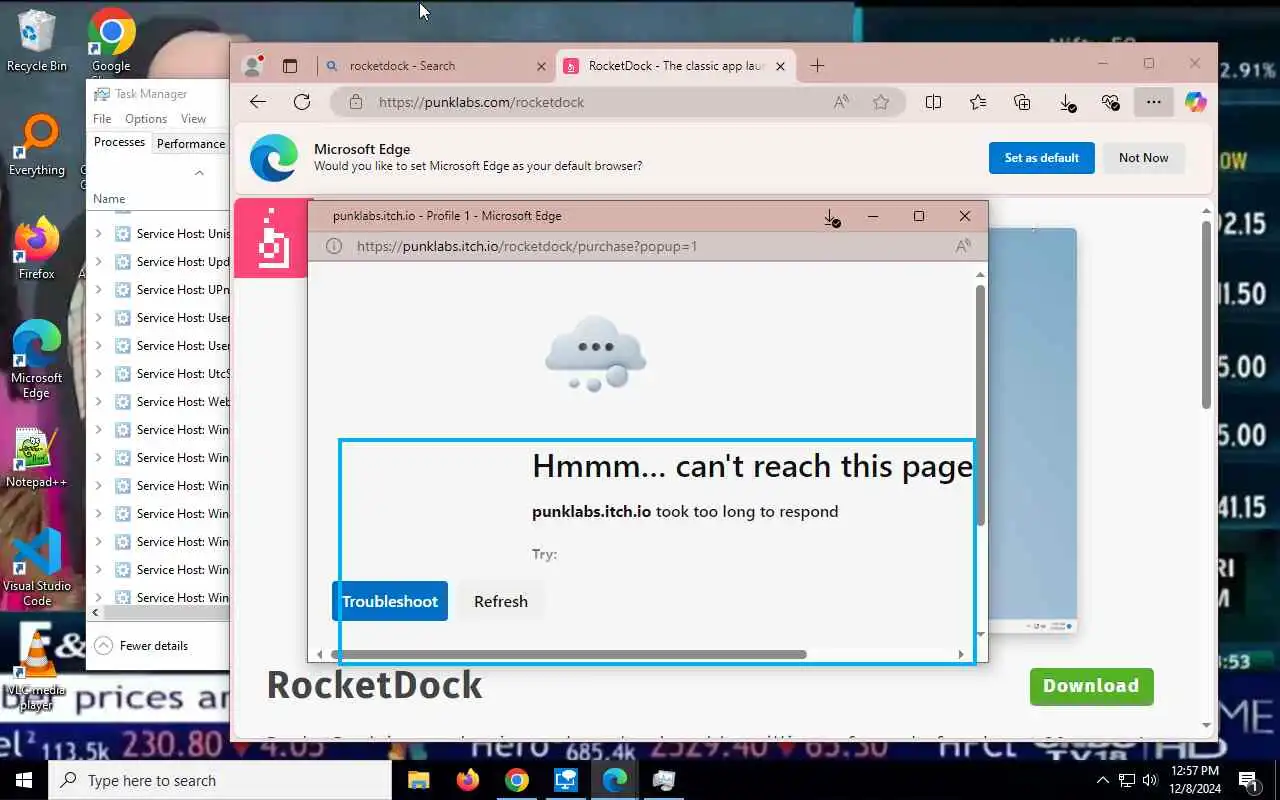Open Recycle Bin desktop icon

(37, 40)
